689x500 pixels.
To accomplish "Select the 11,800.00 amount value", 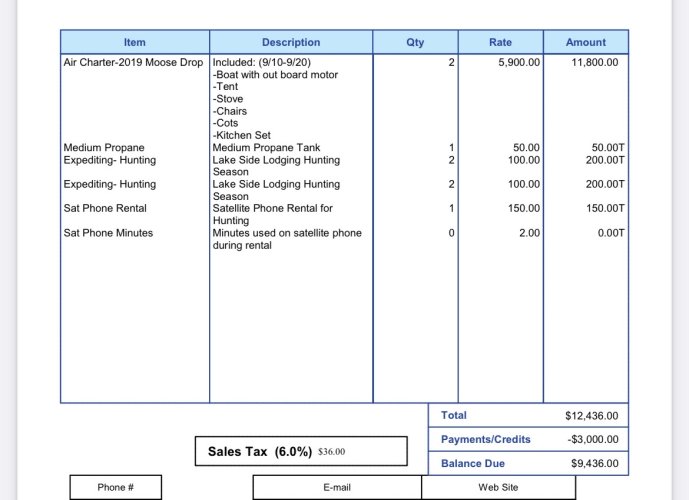I will pyautogui.click(x=594, y=62).
